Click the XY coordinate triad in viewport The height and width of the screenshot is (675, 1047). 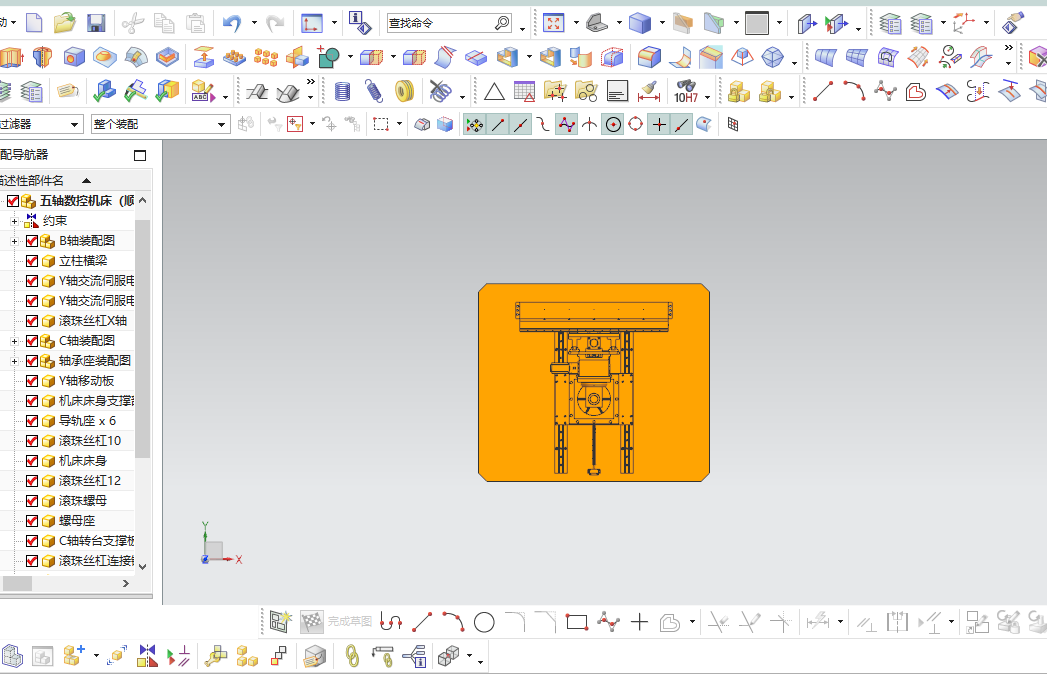(x=220, y=544)
